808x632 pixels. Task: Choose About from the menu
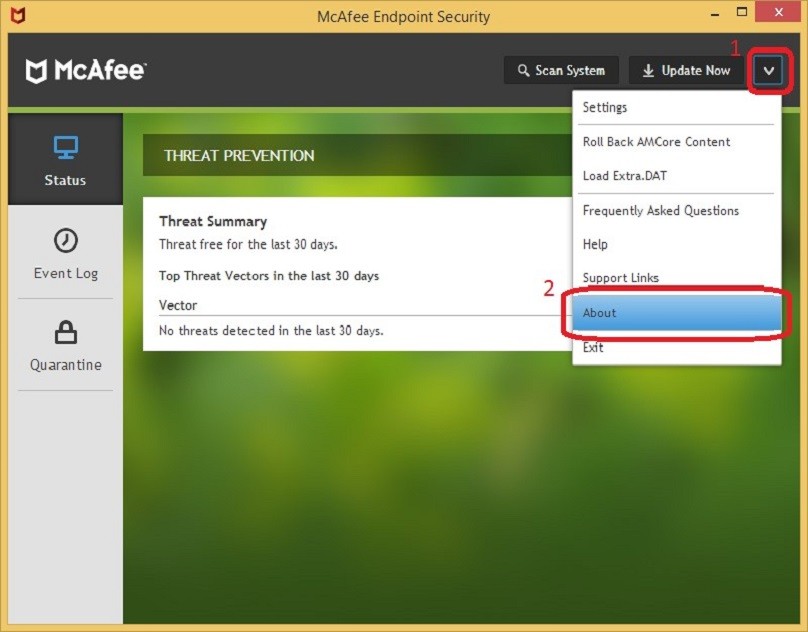click(x=677, y=313)
